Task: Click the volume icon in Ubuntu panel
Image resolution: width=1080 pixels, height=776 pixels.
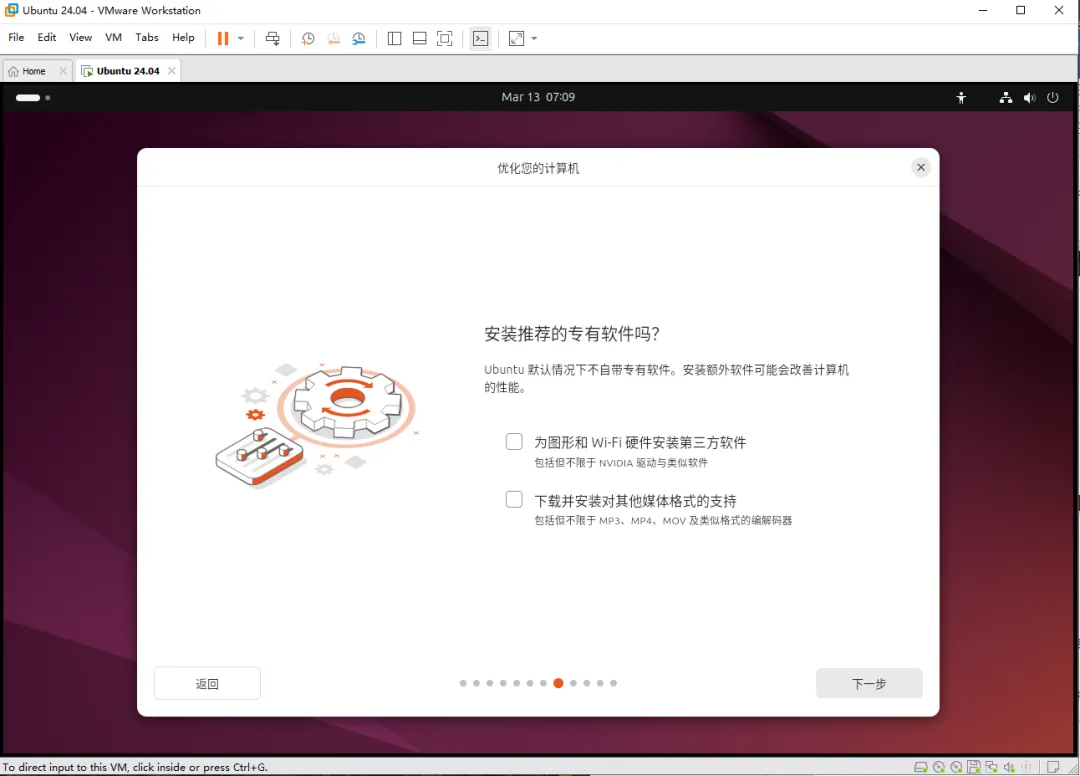Action: pyautogui.click(x=1029, y=98)
